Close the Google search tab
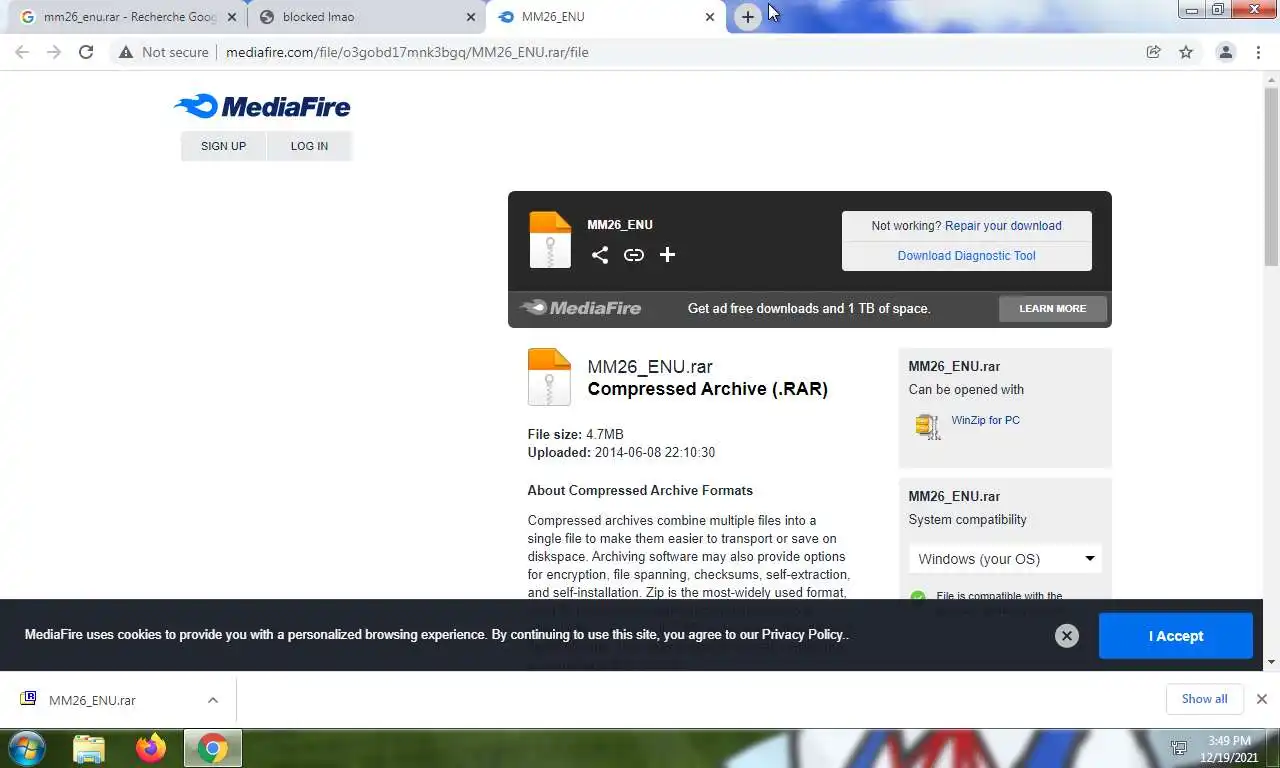 pos(232,17)
